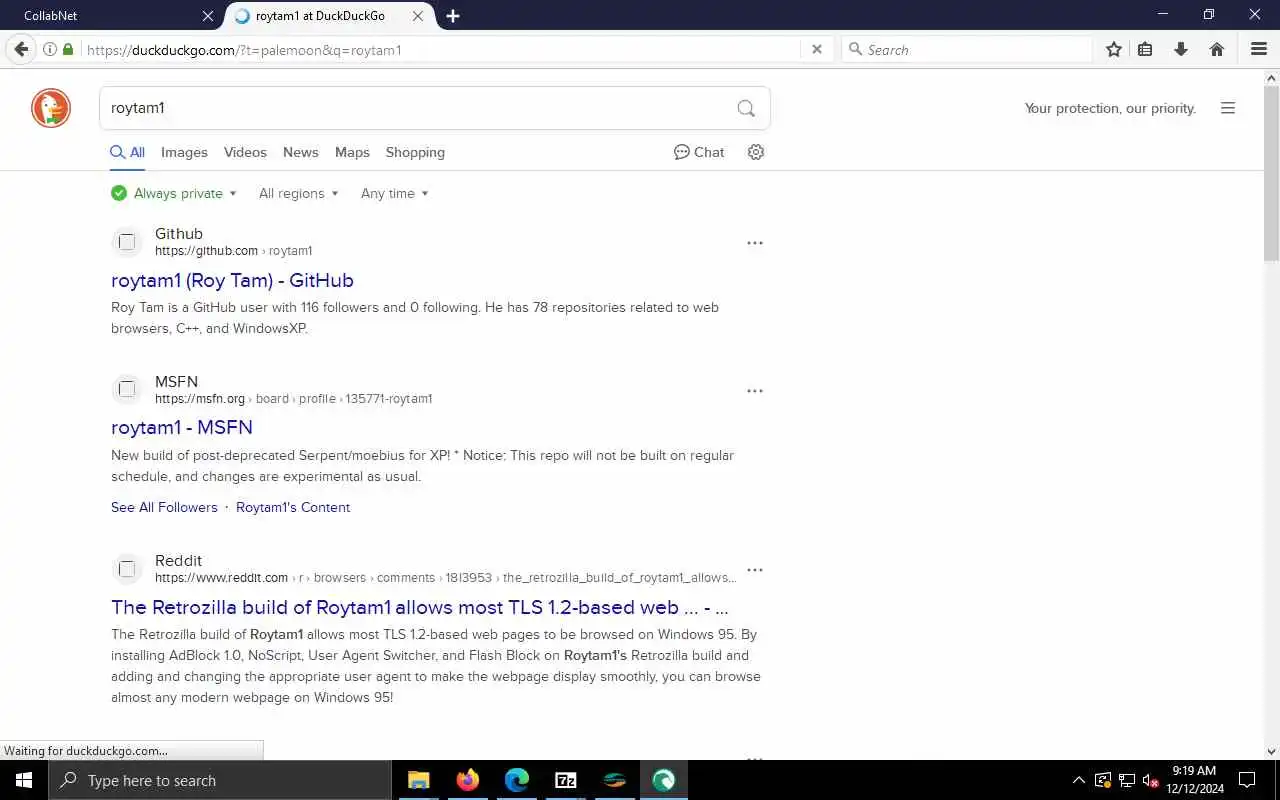Open Pale Moon hamburger menu in toolbar
The height and width of the screenshot is (800, 1280).
(x=1259, y=49)
